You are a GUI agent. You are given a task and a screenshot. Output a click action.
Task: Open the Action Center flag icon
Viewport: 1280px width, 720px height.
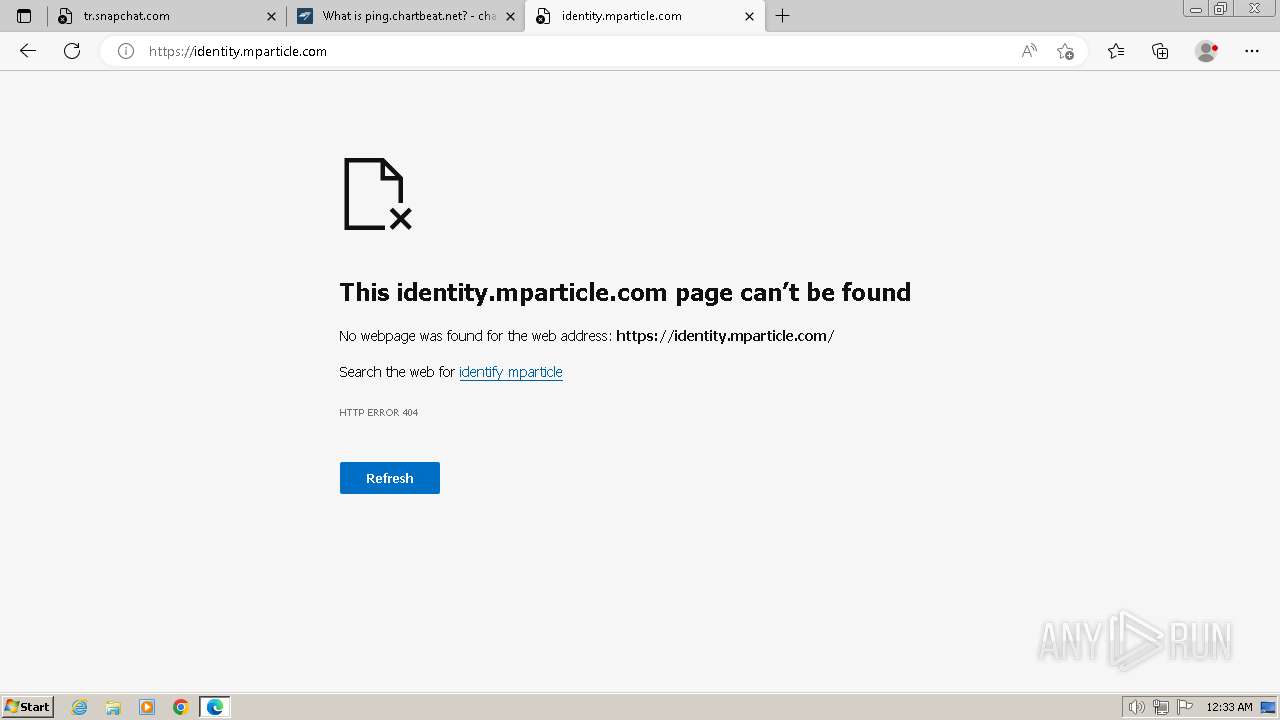pyautogui.click(x=1185, y=707)
